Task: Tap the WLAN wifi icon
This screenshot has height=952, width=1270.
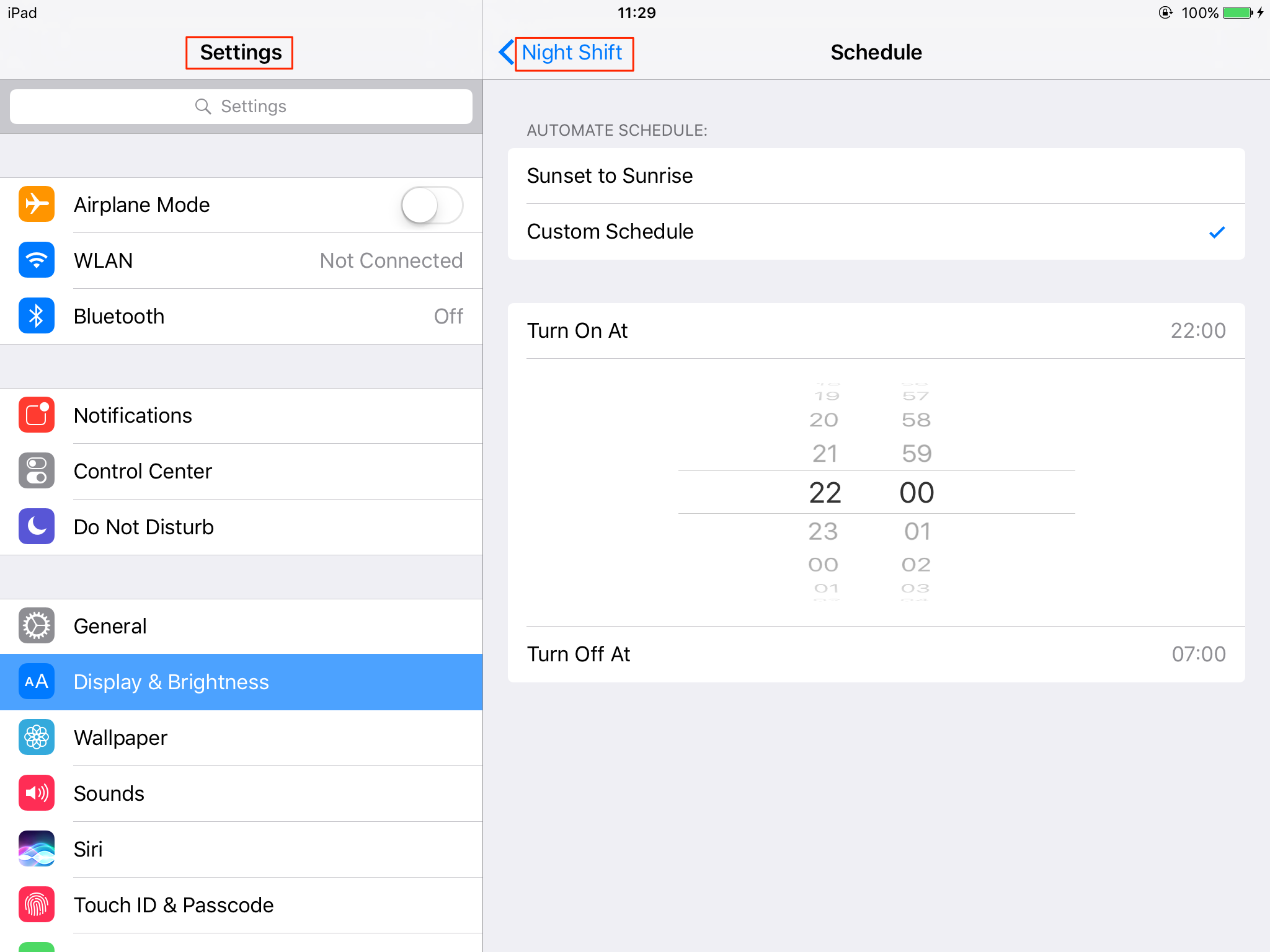Action: click(37, 260)
